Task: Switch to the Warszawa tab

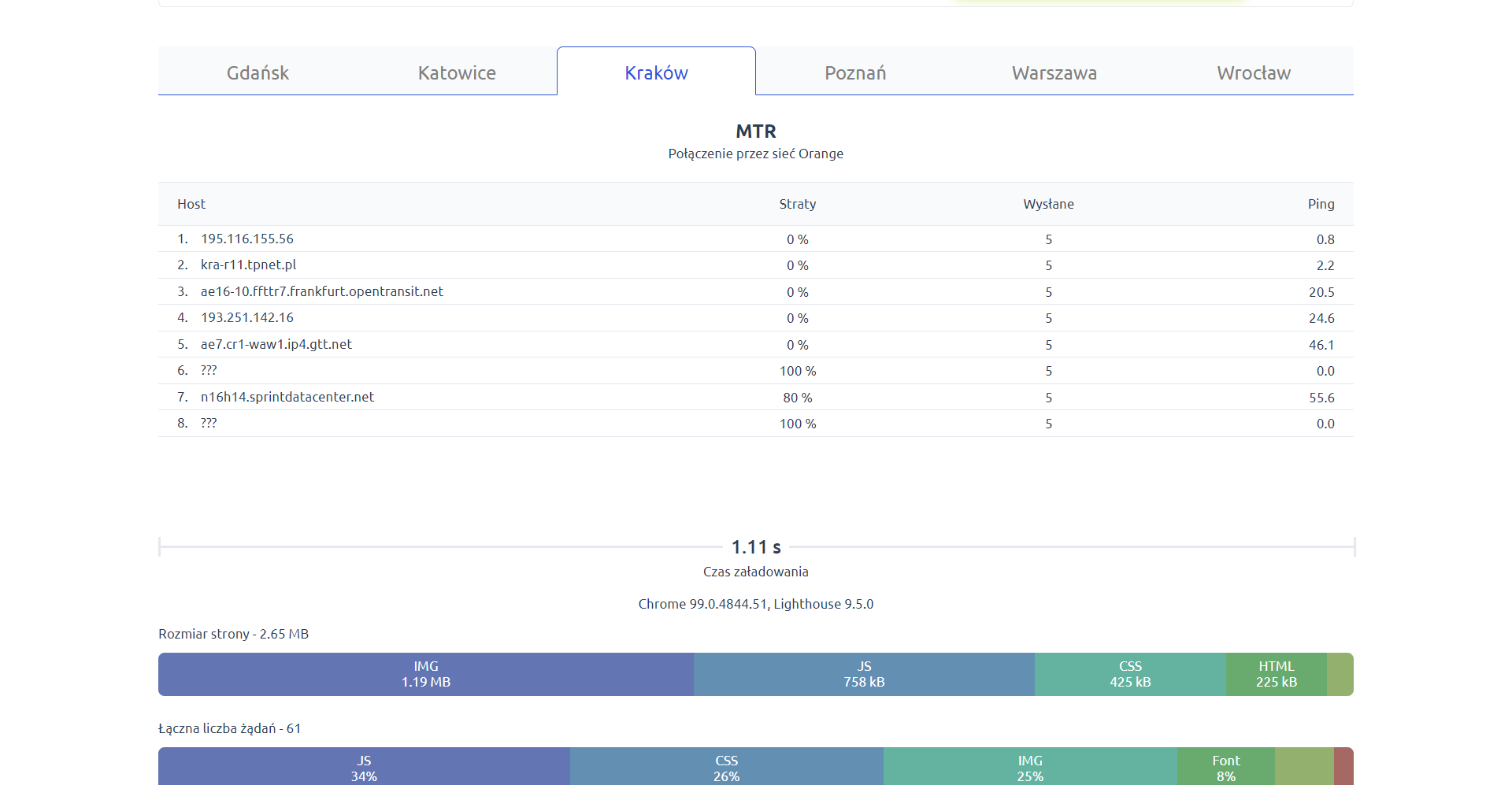Action: [1054, 72]
